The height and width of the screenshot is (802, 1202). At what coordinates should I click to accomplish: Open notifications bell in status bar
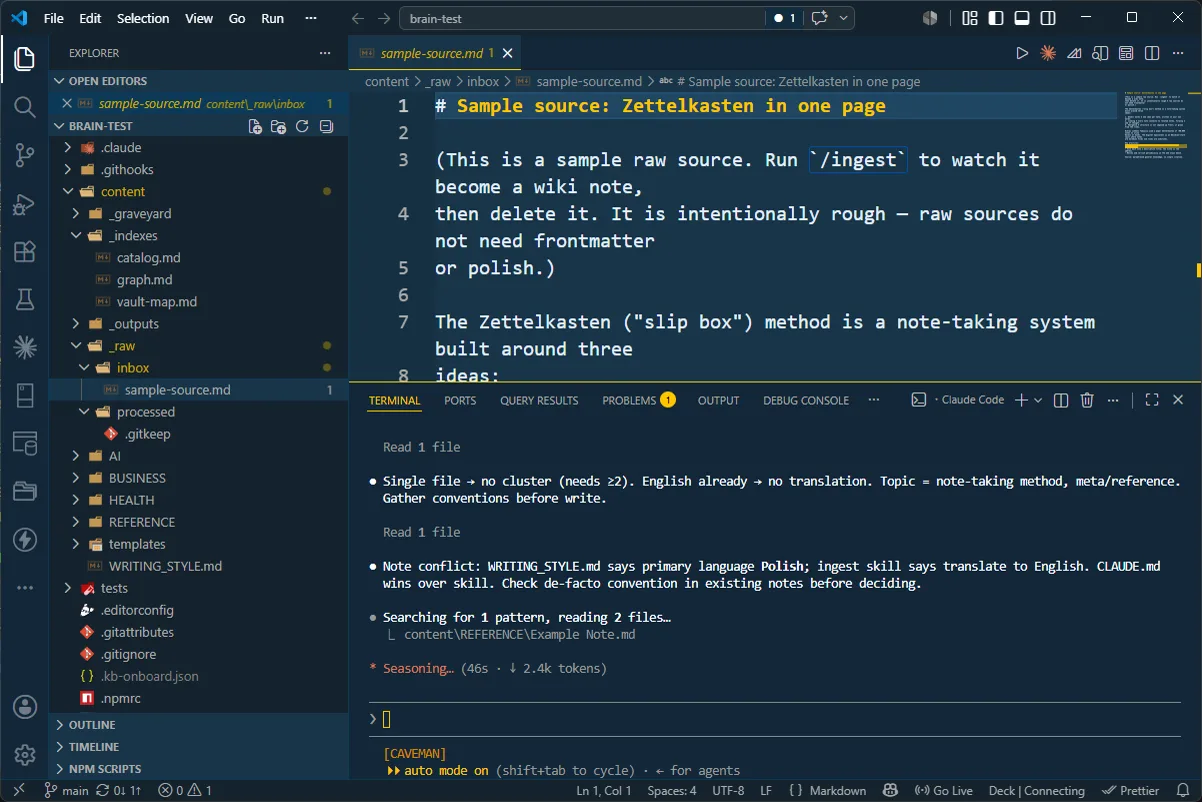point(1184,790)
